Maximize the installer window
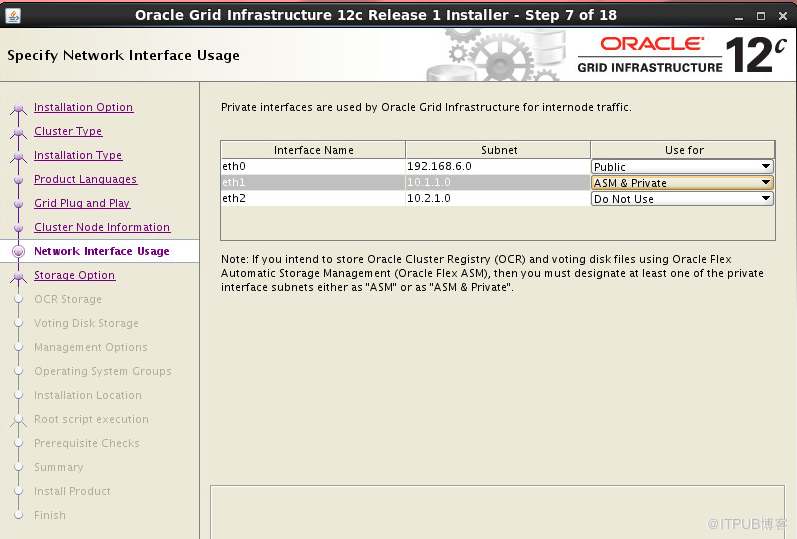Viewport: 797px width, 539px height. pyautogui.click(x=761, y=16)
